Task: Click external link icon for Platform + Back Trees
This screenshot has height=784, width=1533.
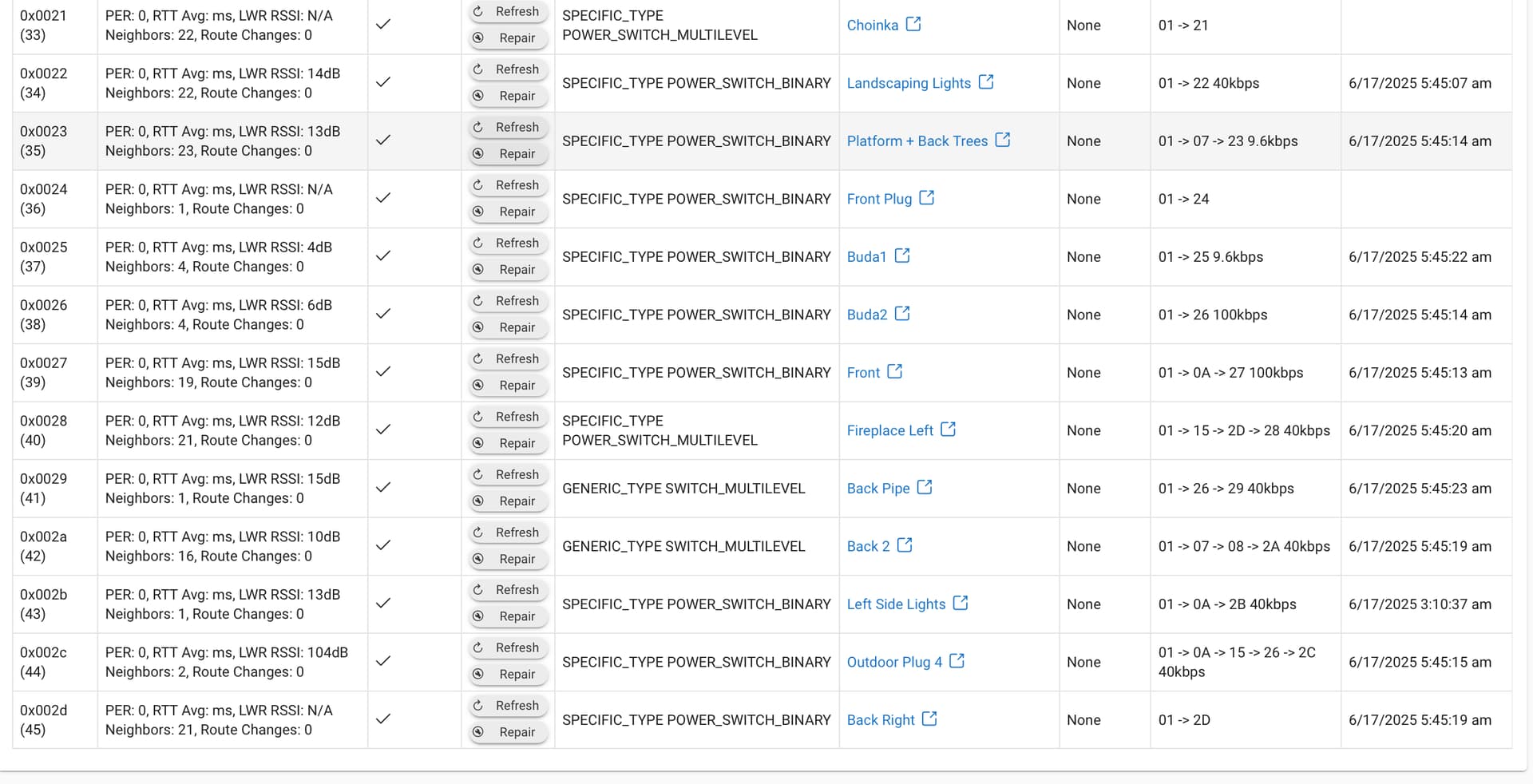Action: [x=1003, y=140]
